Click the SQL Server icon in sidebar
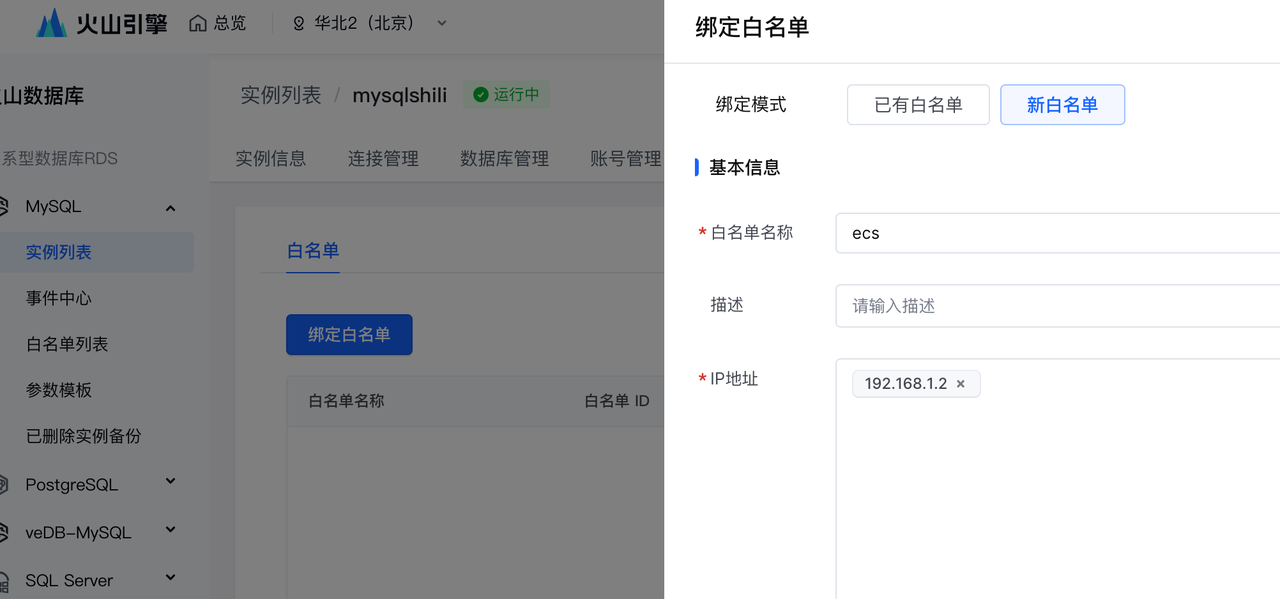Viewport: 1280px width, 599px height. click(4, 580)
